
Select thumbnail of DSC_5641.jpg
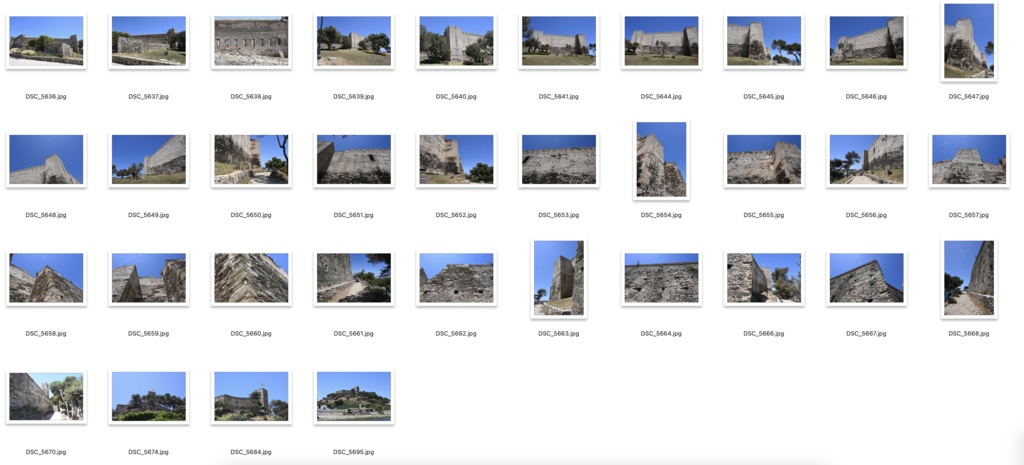pyautogui.click(x=559, y=41)
